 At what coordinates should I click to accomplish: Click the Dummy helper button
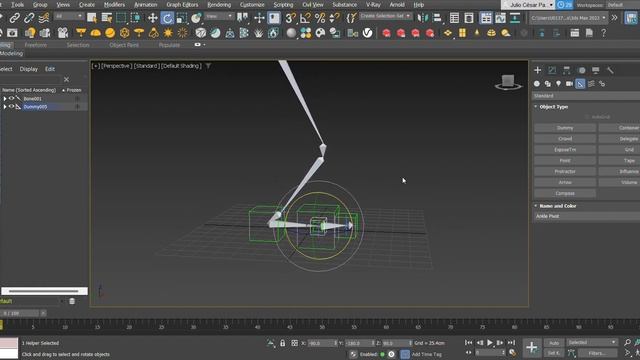(x=565, y=128)
